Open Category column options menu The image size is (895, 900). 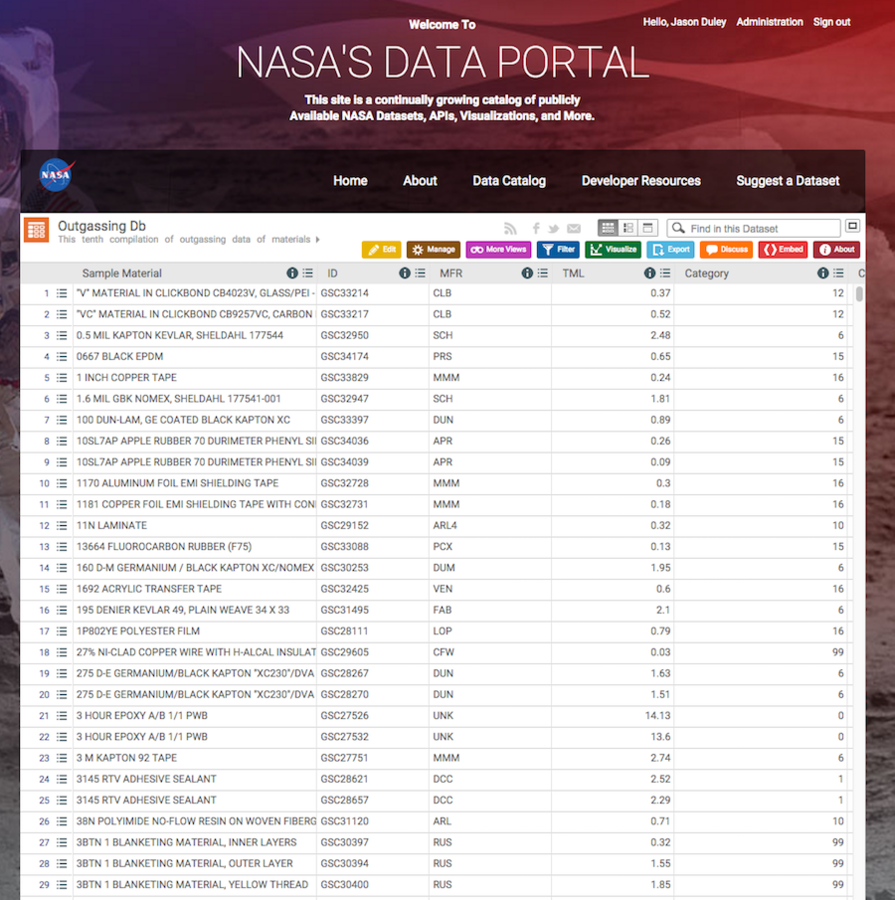(838, 273)
